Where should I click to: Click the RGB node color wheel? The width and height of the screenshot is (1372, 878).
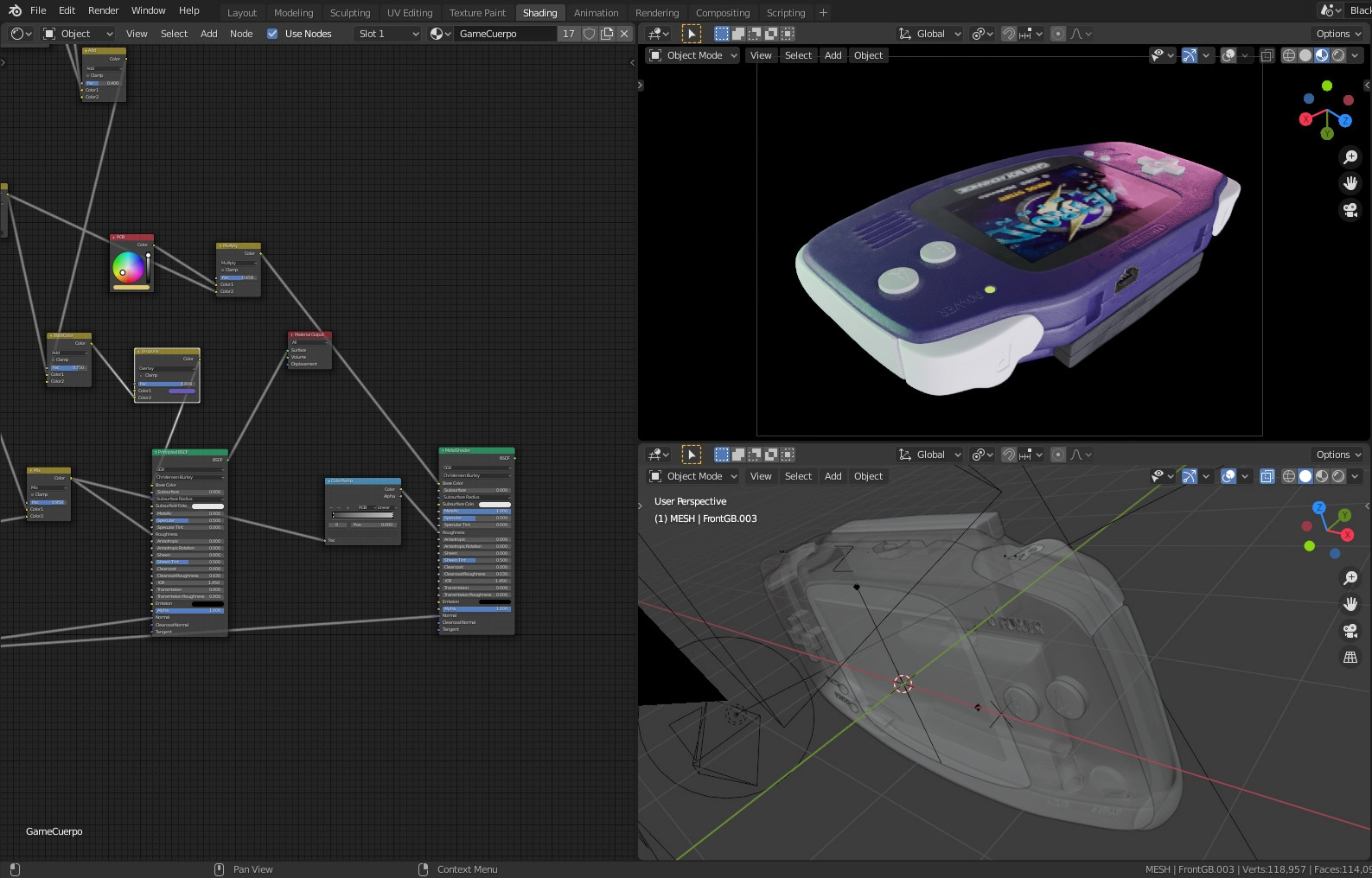click(x=128, y=267)
